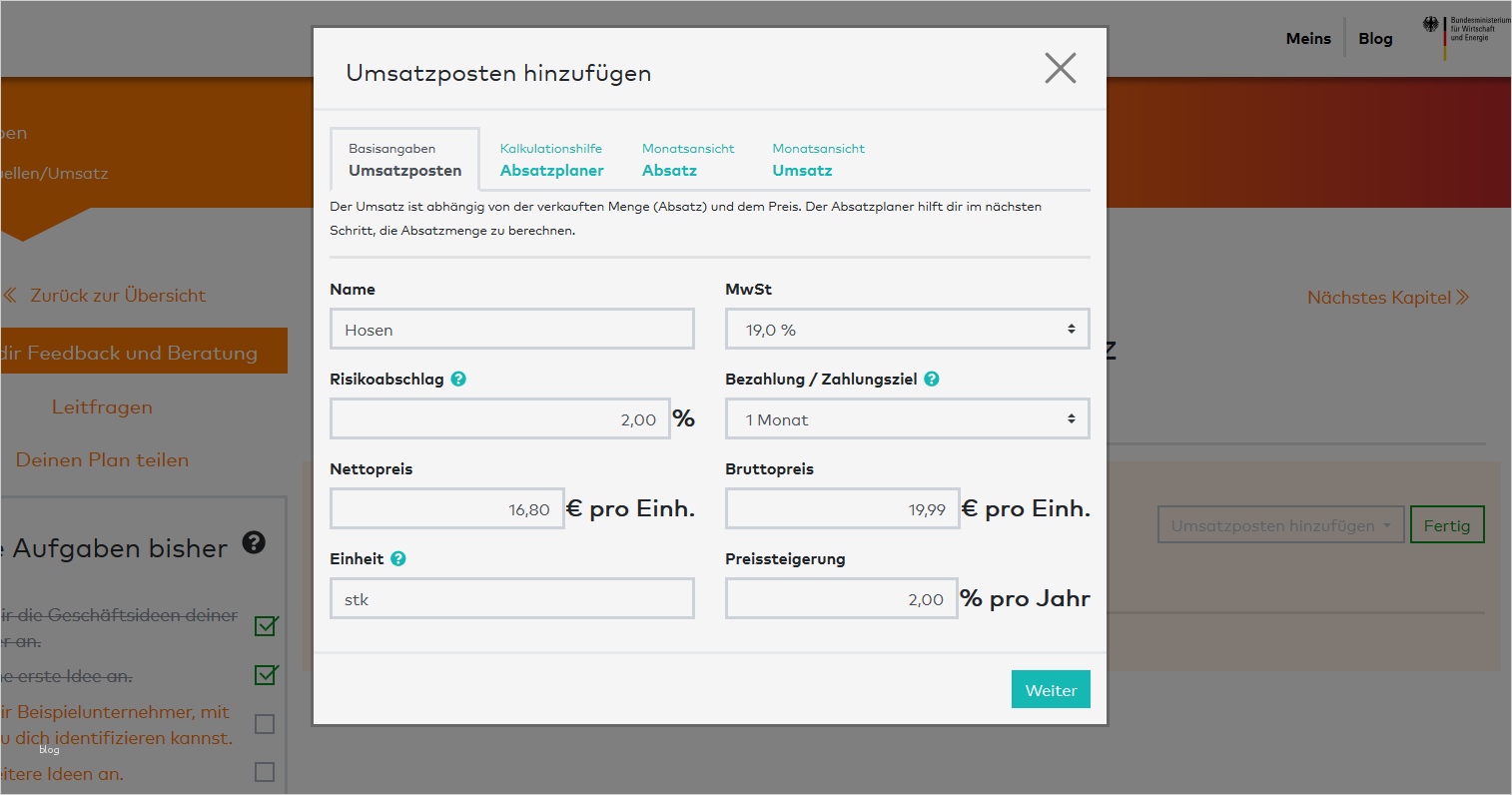Open the Monatsansicht Absatz tab
1512x795 pixels.
[x=688, y=160]
